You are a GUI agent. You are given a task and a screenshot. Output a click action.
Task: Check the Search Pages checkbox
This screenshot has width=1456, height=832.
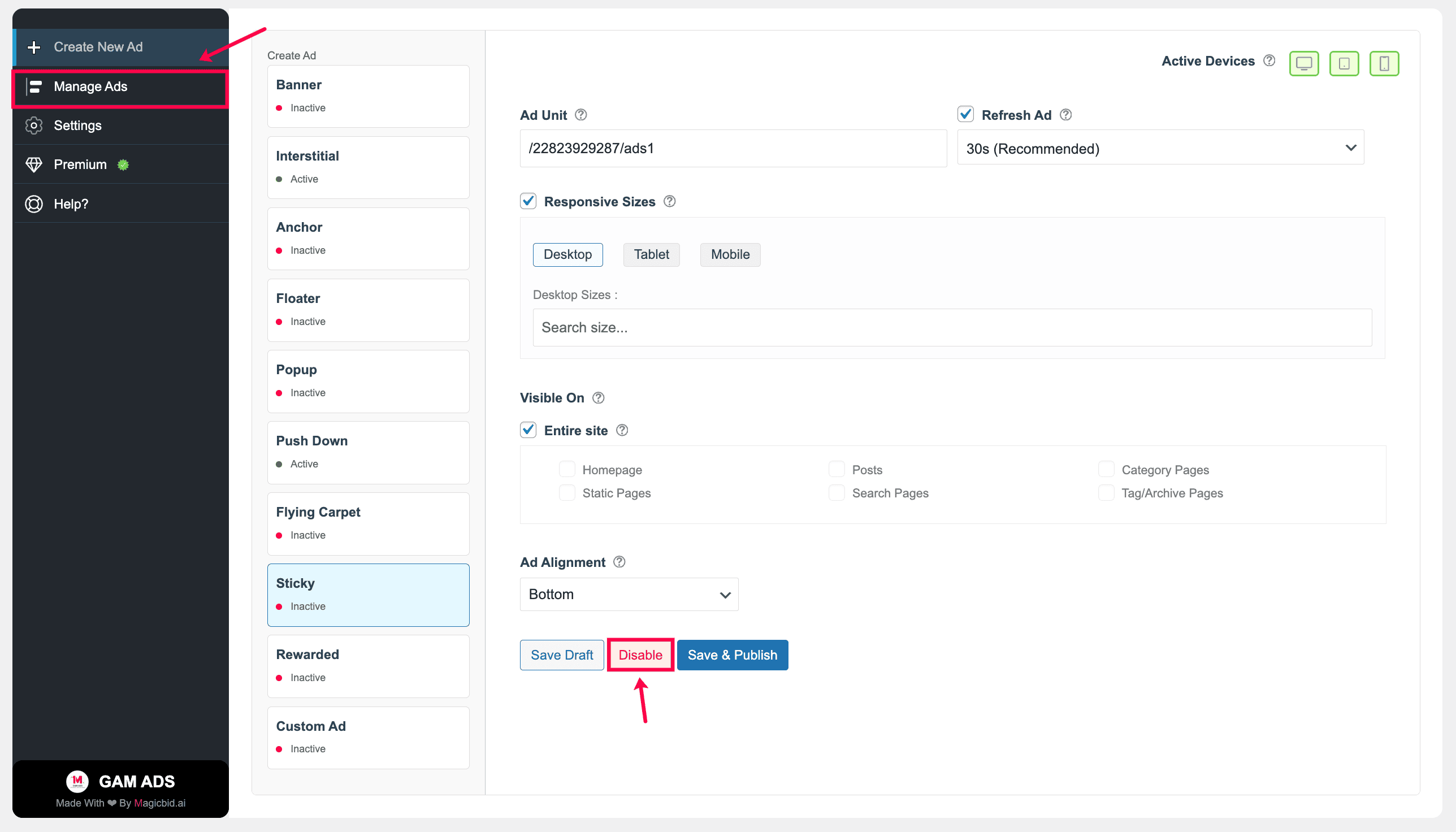[x=837, y=492]
